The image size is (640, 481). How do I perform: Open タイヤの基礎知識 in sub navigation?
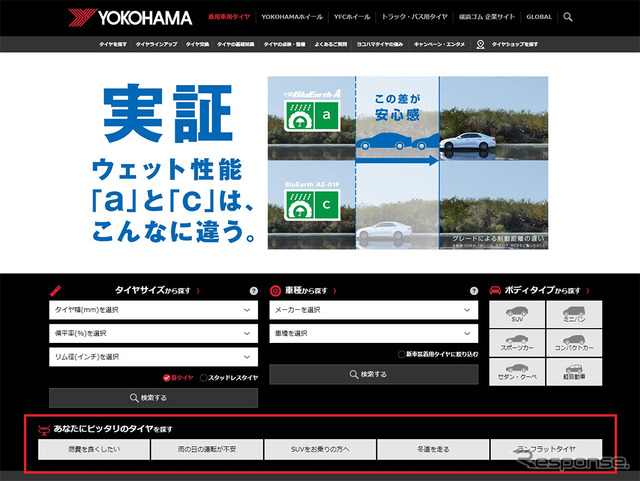click(236, 44)
